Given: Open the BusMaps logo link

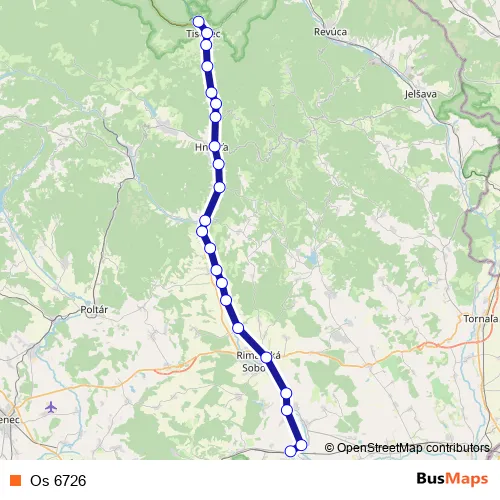Looking at the screenshot, I should (x=452, y=479).
